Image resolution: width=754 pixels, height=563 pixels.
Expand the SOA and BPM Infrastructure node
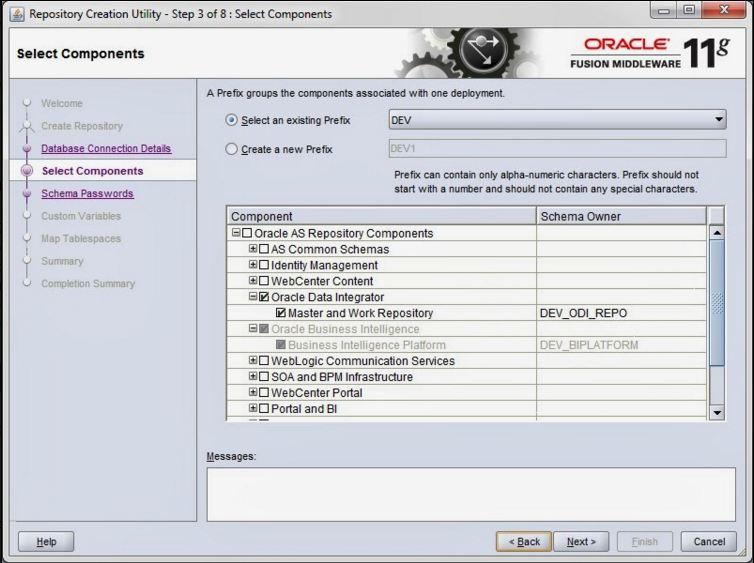tap(252, 376)
